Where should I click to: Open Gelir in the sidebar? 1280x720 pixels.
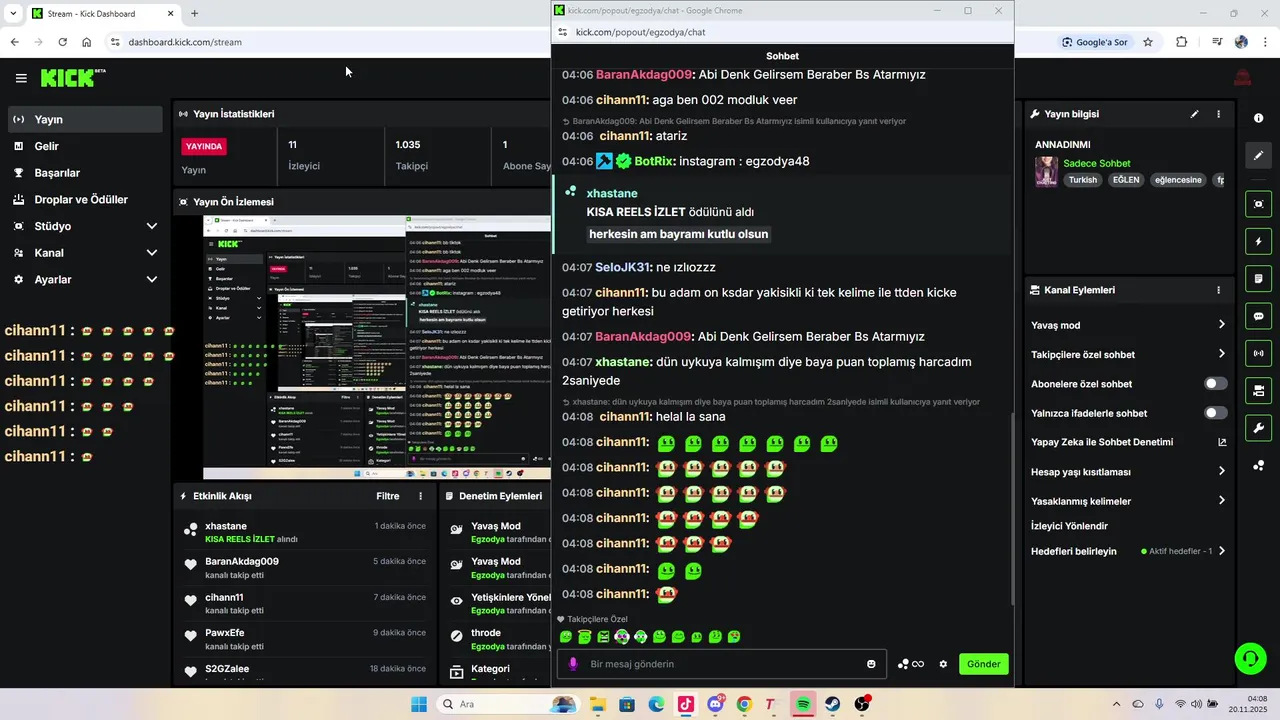(84, 146)
